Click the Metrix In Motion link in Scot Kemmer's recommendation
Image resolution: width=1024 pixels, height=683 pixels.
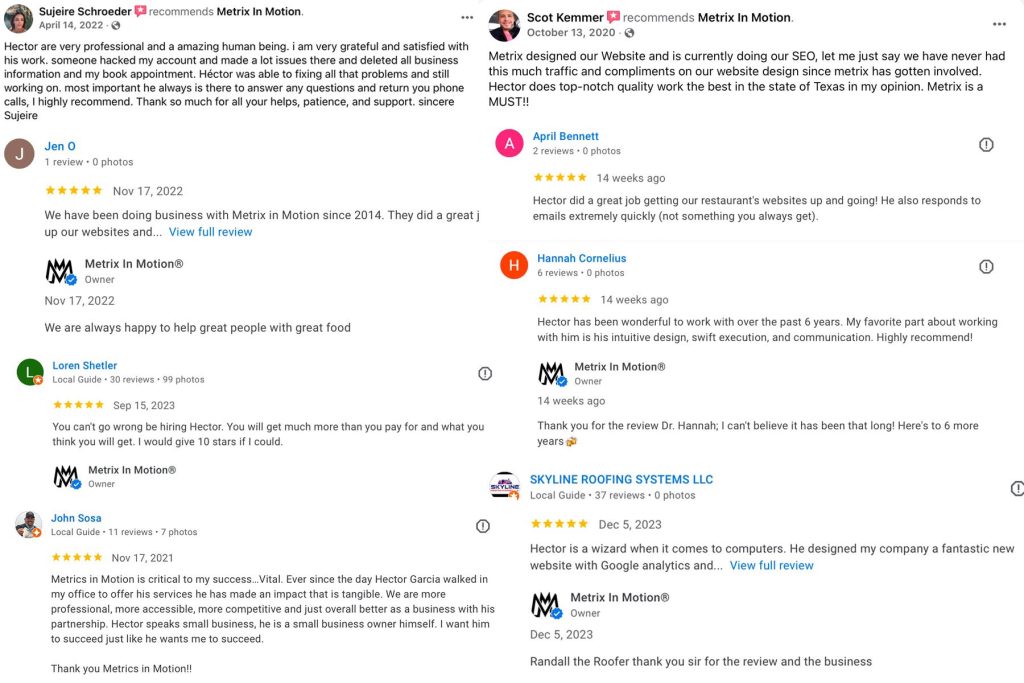743,18
